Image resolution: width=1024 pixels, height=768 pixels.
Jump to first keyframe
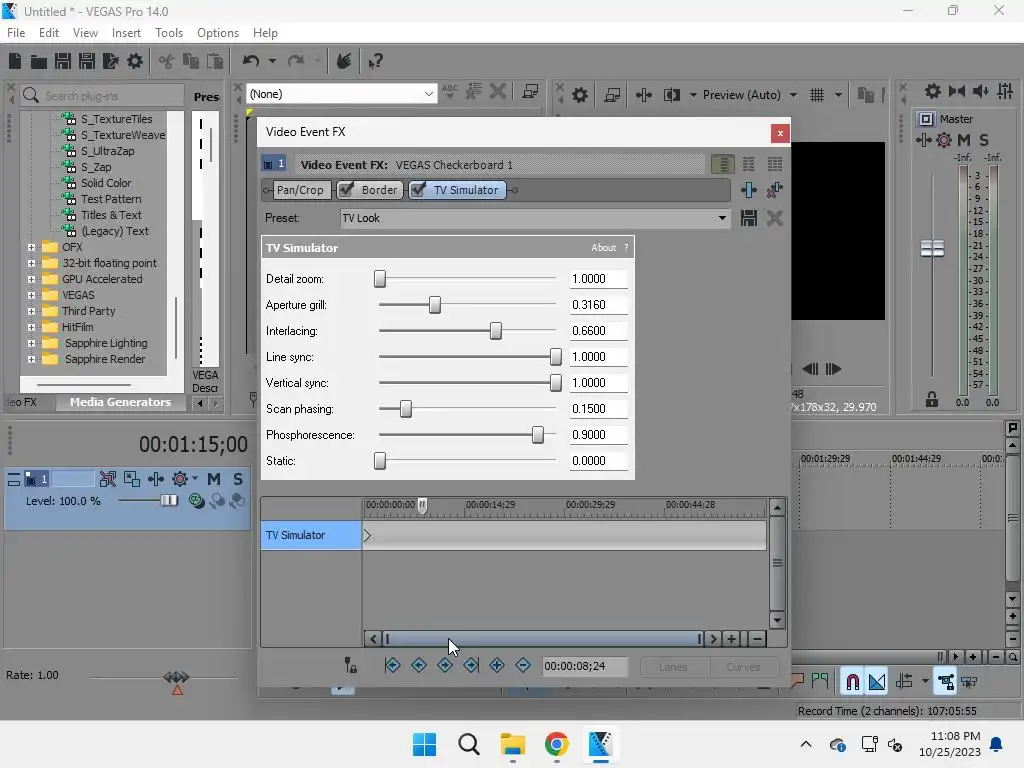392,665
